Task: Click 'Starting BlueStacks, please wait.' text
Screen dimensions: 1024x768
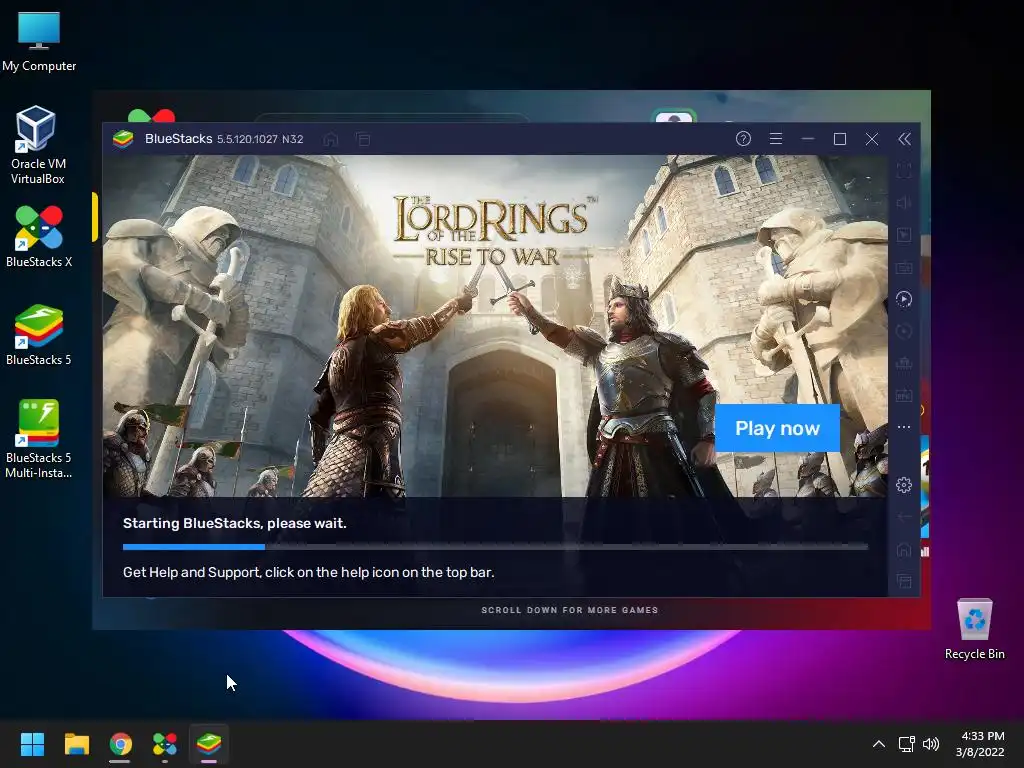Action: pyautogui.click(x=234, y=523)
